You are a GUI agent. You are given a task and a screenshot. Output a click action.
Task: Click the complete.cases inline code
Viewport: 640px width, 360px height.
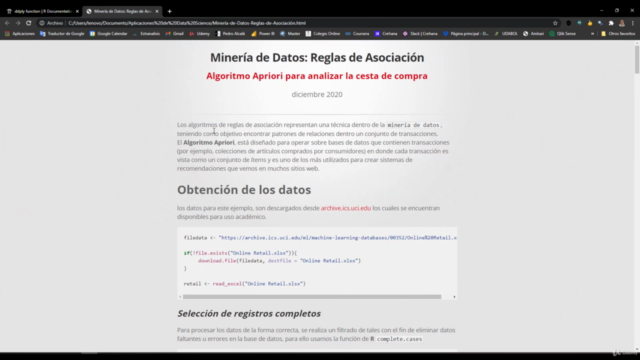[x=399, y=339]
